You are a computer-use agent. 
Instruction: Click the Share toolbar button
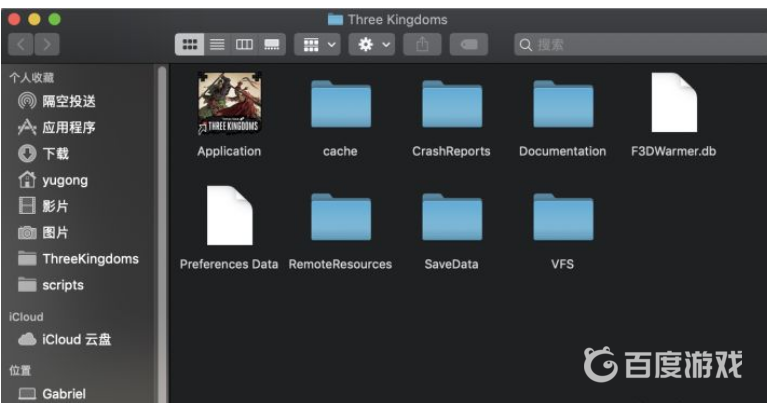pyautogui.click(x=422, y=45)
